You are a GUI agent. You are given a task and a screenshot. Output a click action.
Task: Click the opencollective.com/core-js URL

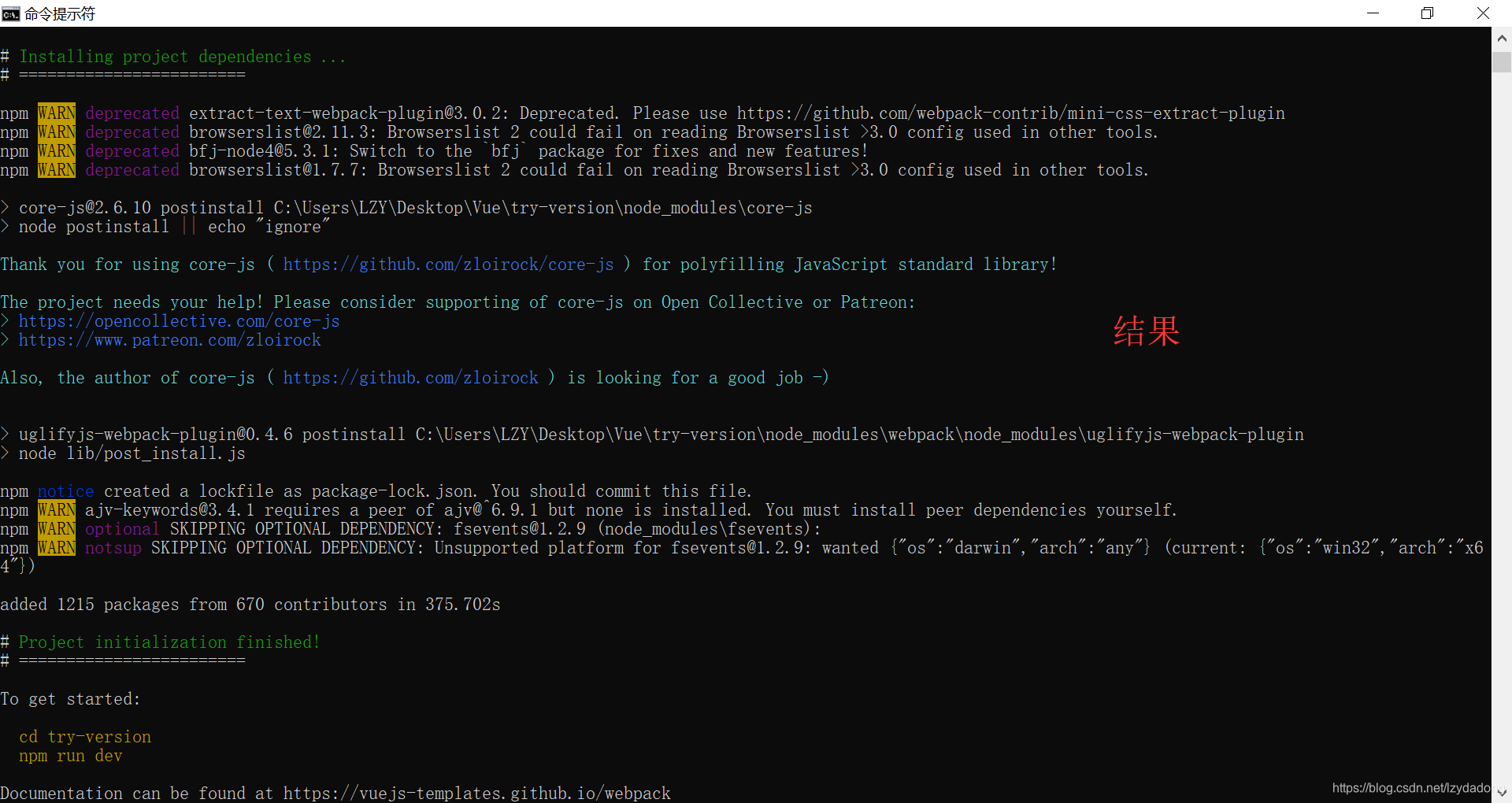180,321
